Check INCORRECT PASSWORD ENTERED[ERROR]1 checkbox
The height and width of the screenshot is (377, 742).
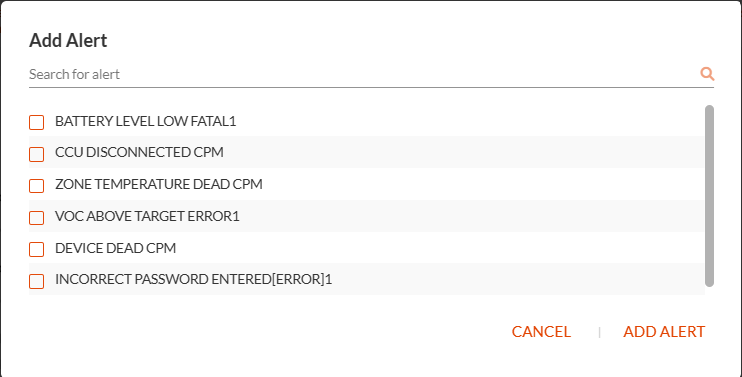click(x=36, y=281)
